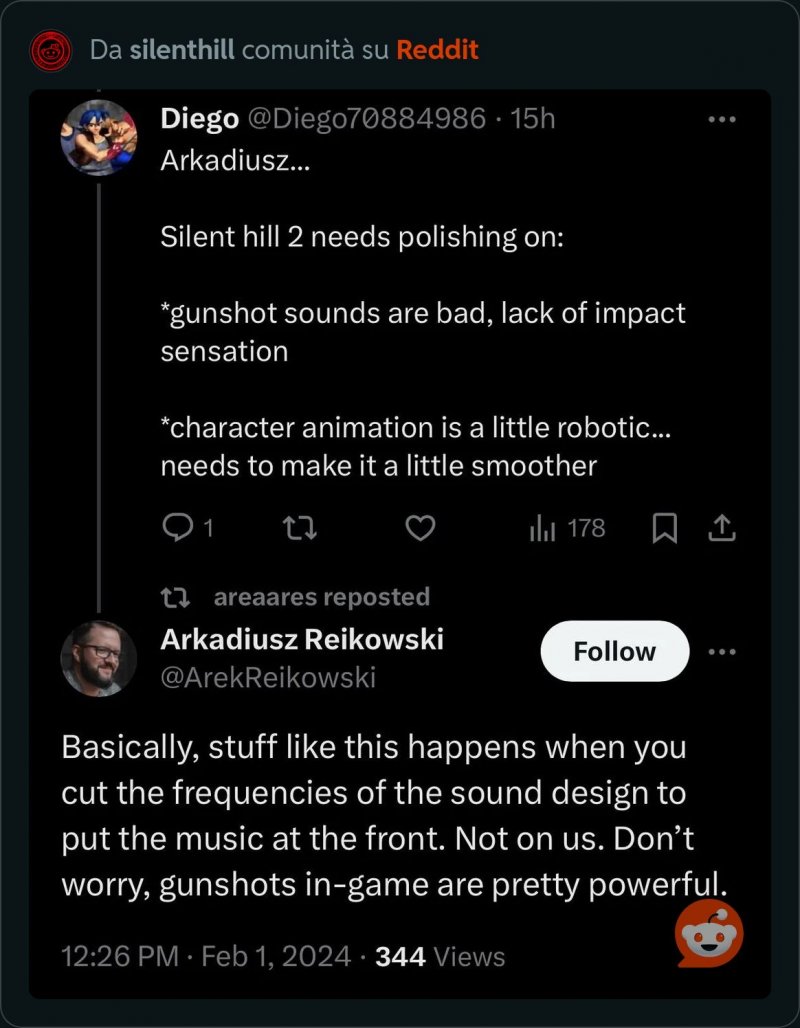800x1028 pixels.
Task: Open more options beside the Follow button
Action: pos(721,651)
